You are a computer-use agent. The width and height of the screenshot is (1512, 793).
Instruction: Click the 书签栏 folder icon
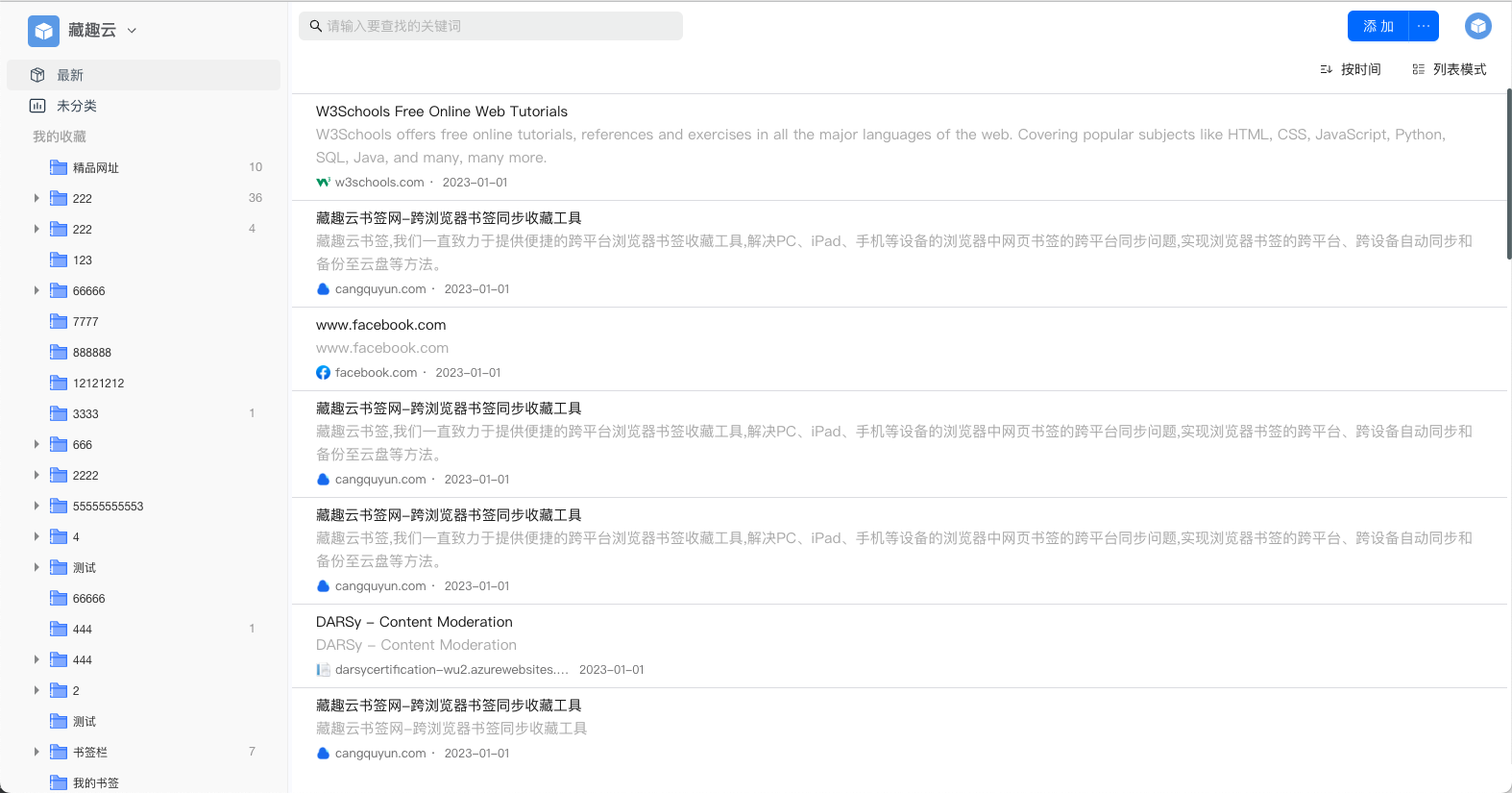pyautogui.click(x=59, y=752)
